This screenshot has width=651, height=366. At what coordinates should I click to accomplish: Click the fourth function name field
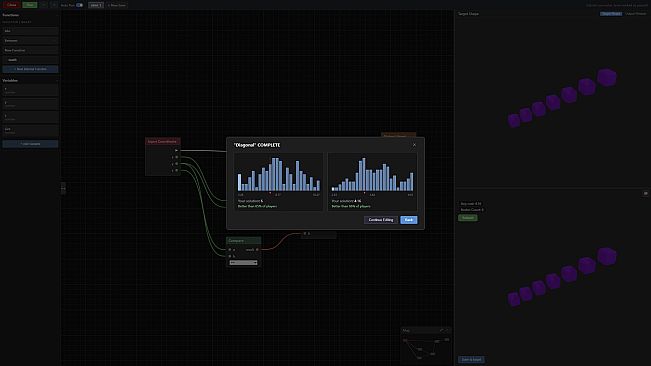coord(30,60)
